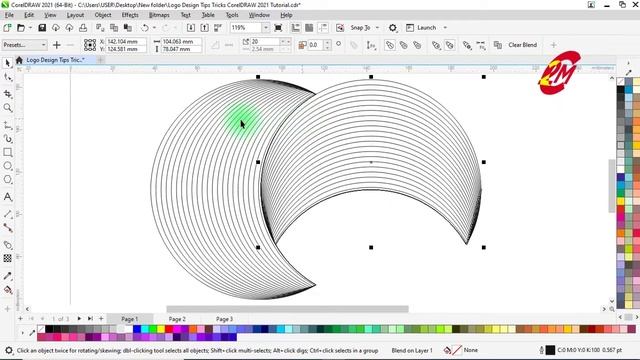This screenshot has width=640, height=360.
Task: Open the Options gear icon
Action: pyautogui.click(x=393, y=28)
